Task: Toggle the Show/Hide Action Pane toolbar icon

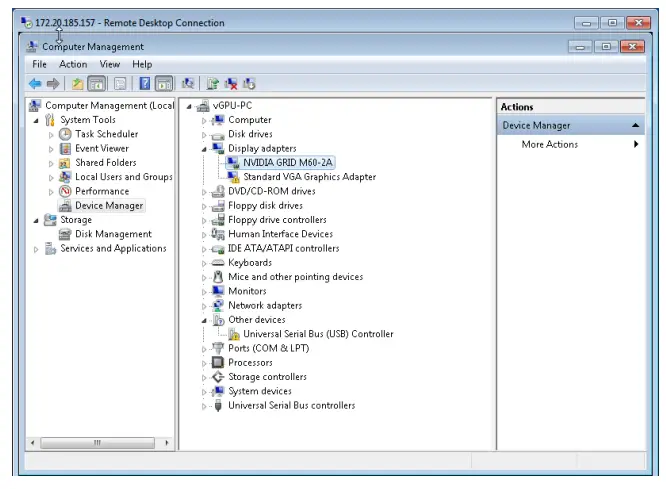Action: [164, 84]
